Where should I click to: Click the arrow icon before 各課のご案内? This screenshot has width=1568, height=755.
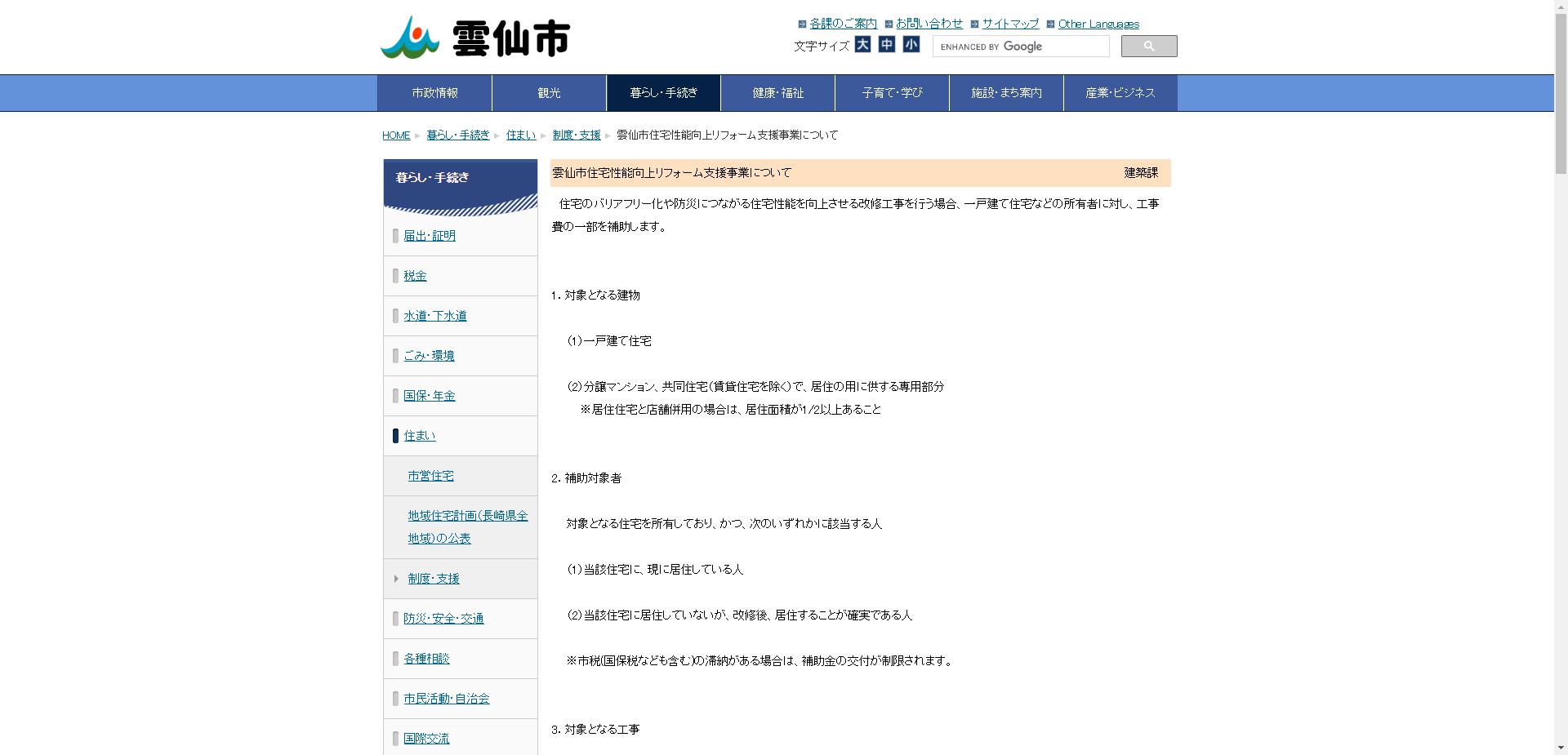pos(801,24)
